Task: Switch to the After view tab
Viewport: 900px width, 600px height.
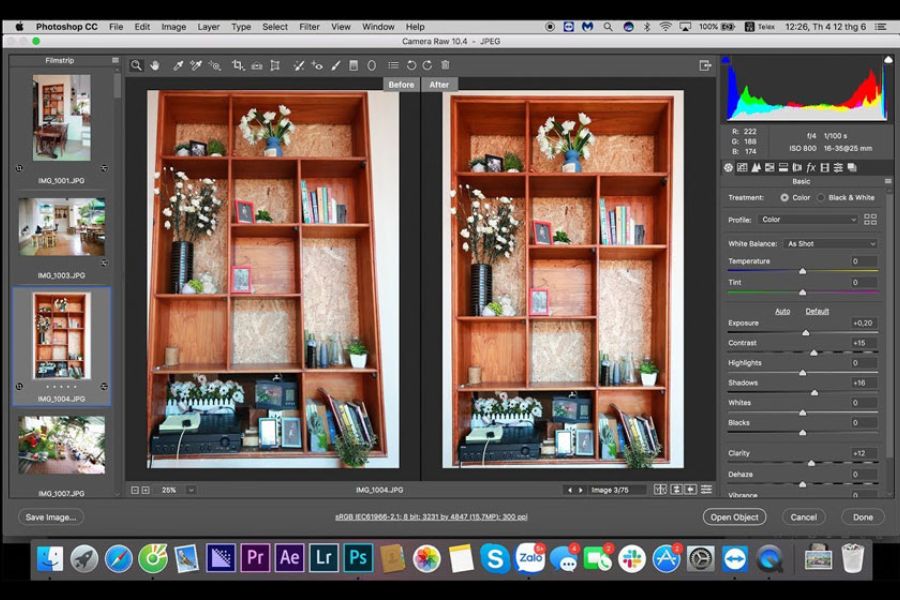Action: tap(439, 84)
